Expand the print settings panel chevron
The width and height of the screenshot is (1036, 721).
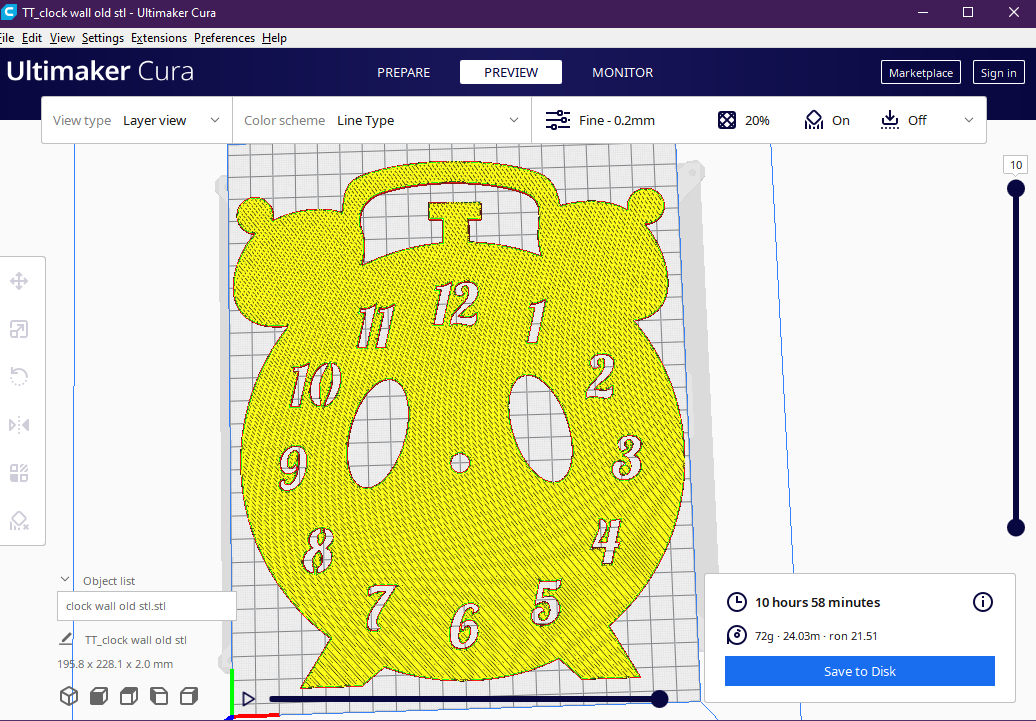969,120
